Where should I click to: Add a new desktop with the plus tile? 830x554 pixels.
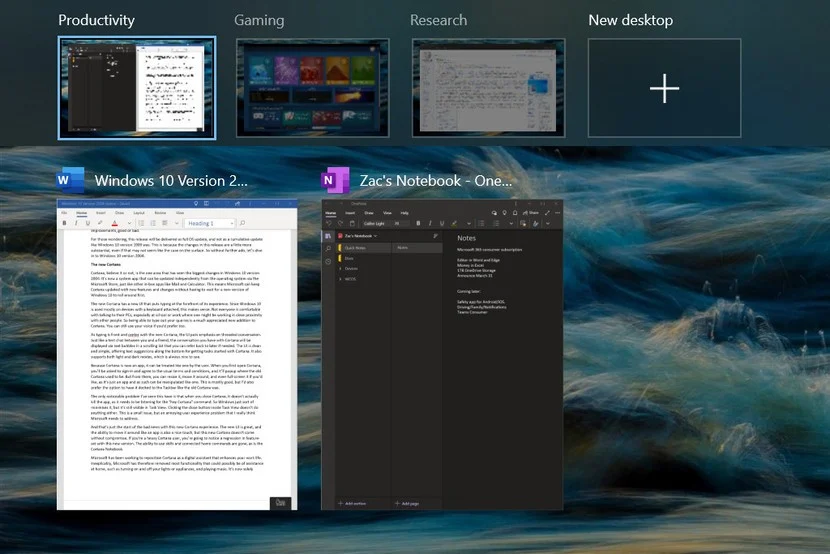click(x=664, y=88)
